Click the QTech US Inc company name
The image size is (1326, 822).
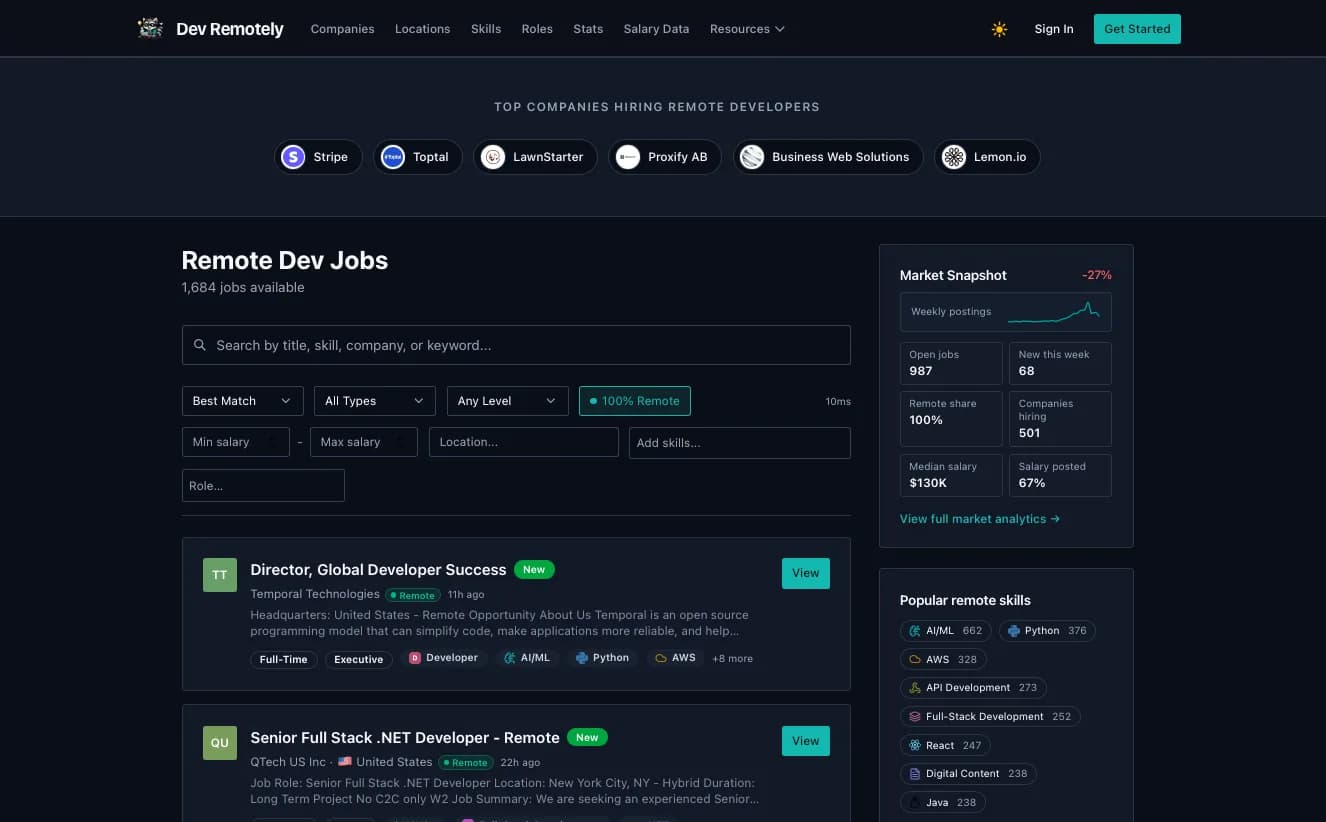(288, 762)
